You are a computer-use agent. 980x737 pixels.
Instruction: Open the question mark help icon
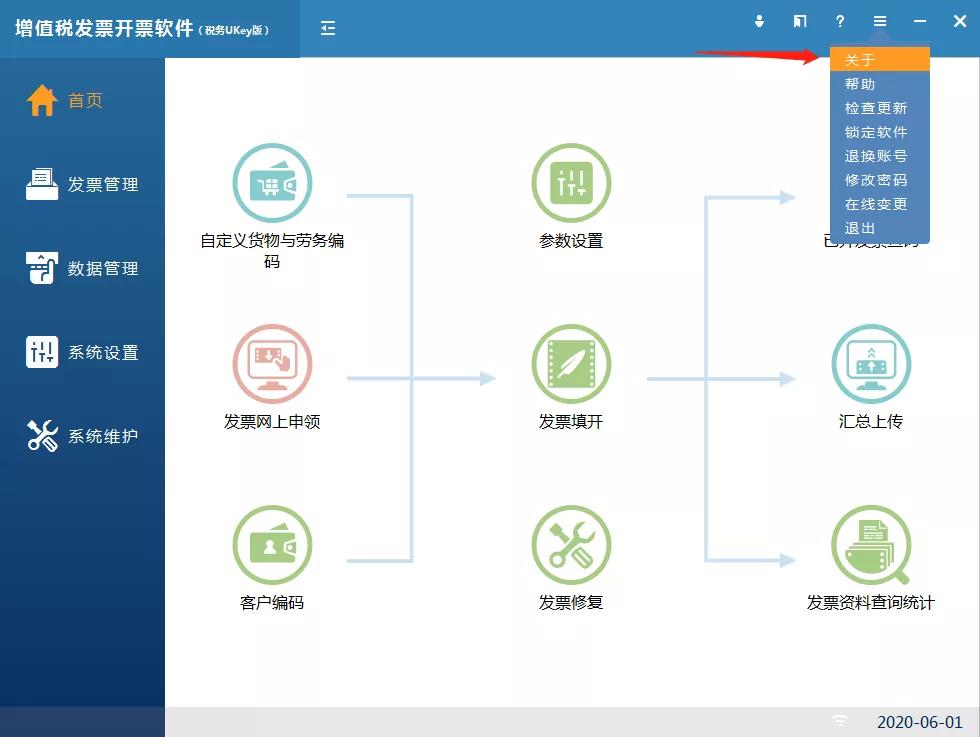point(840,21)
